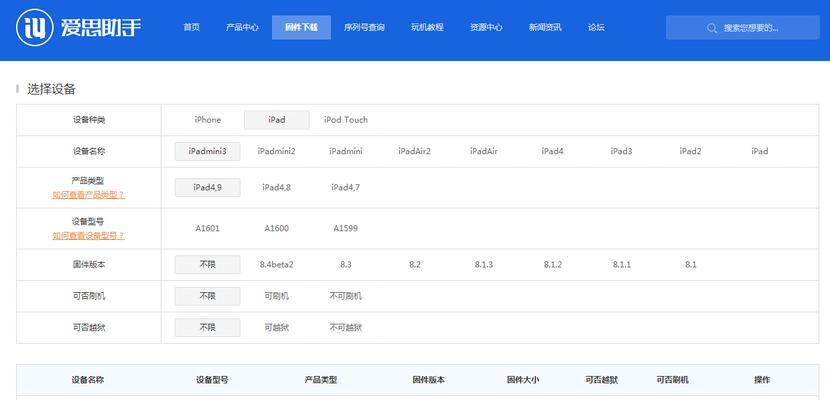Select product type iPad4,8
The width and height of the screenshot is (830, 400).
[x=276, y=187]
